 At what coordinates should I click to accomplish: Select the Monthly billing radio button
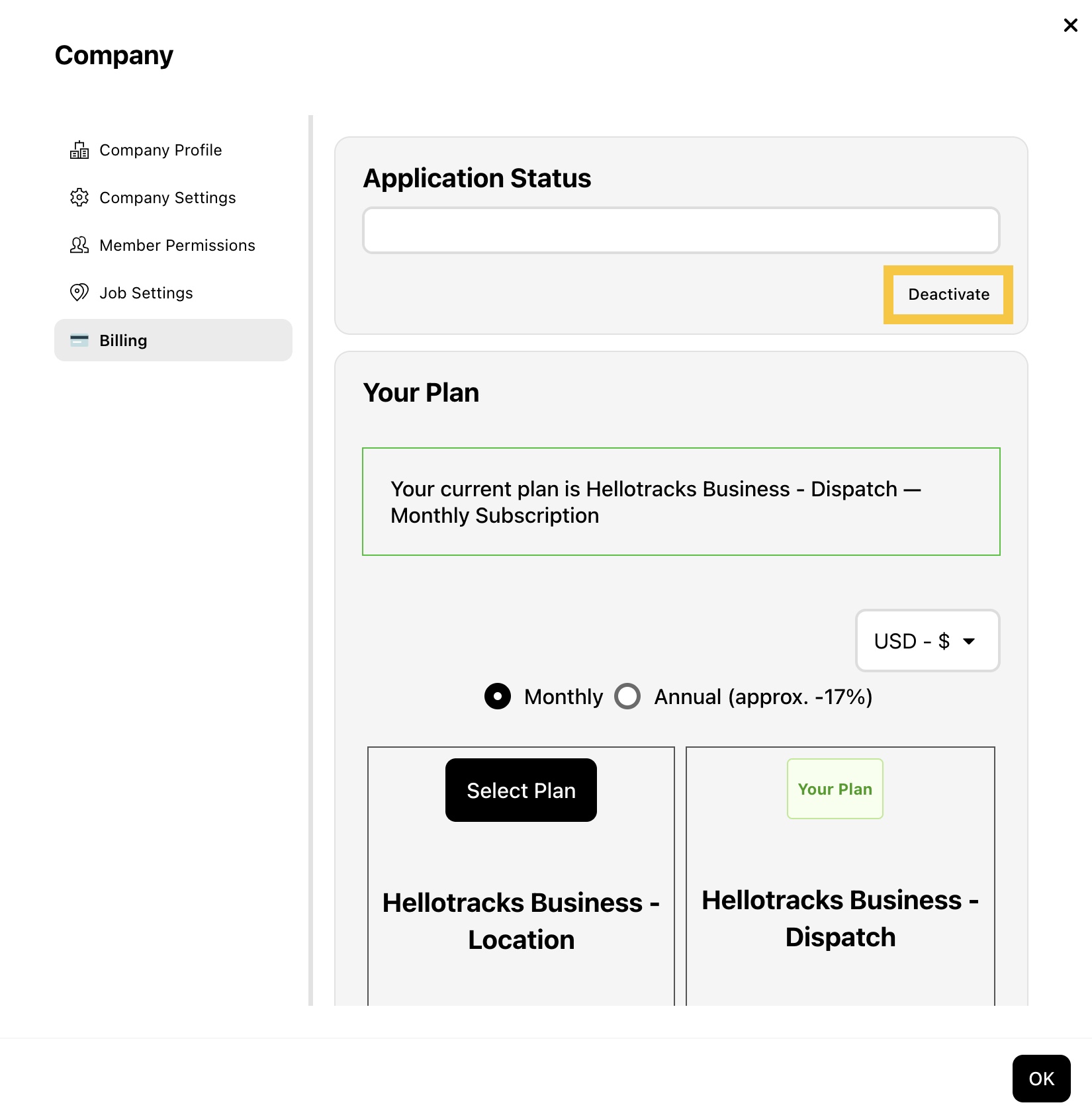pyautogui.click(x=498, y=696)
